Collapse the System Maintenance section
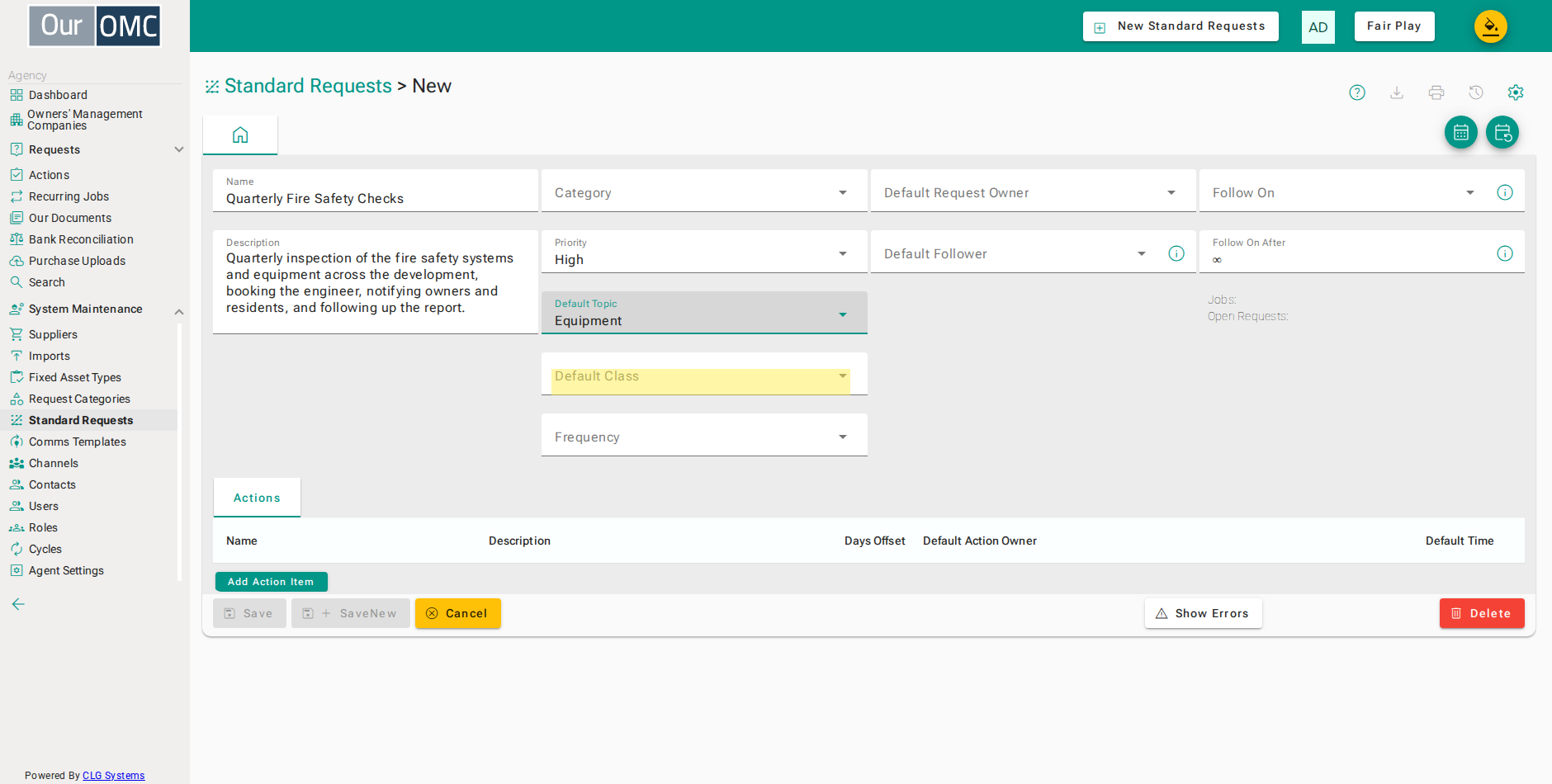Image resolution: width=1552 pixels, height=784 pixels. (96, 309)
